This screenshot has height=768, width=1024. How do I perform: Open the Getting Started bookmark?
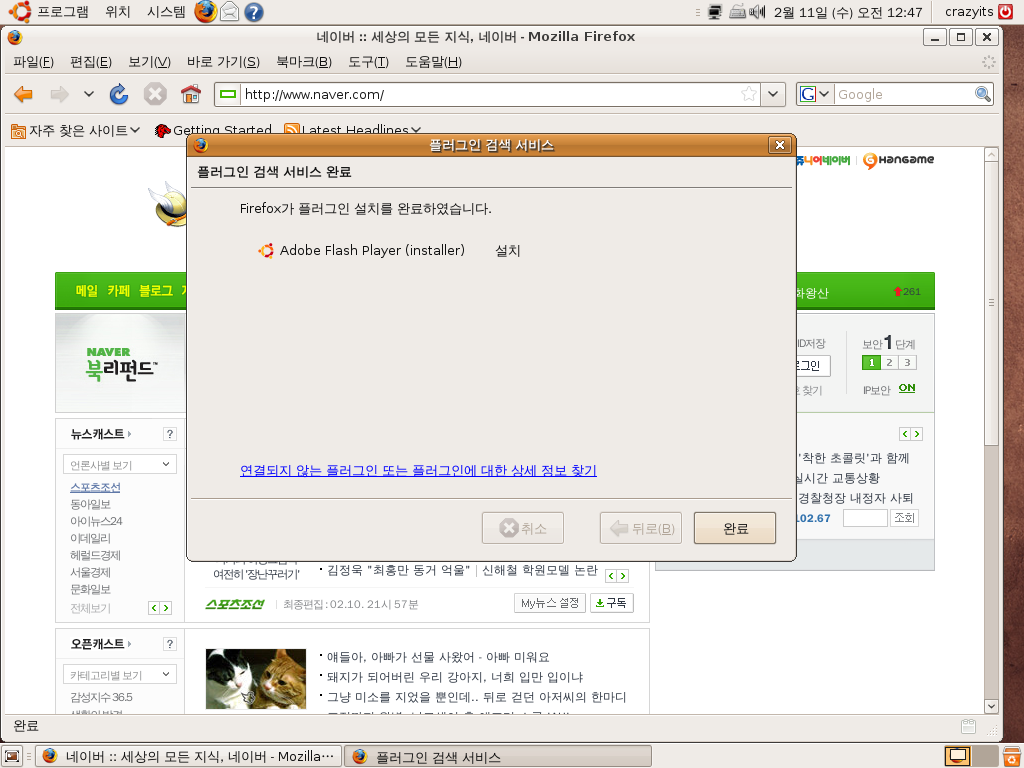pos(213,131)
